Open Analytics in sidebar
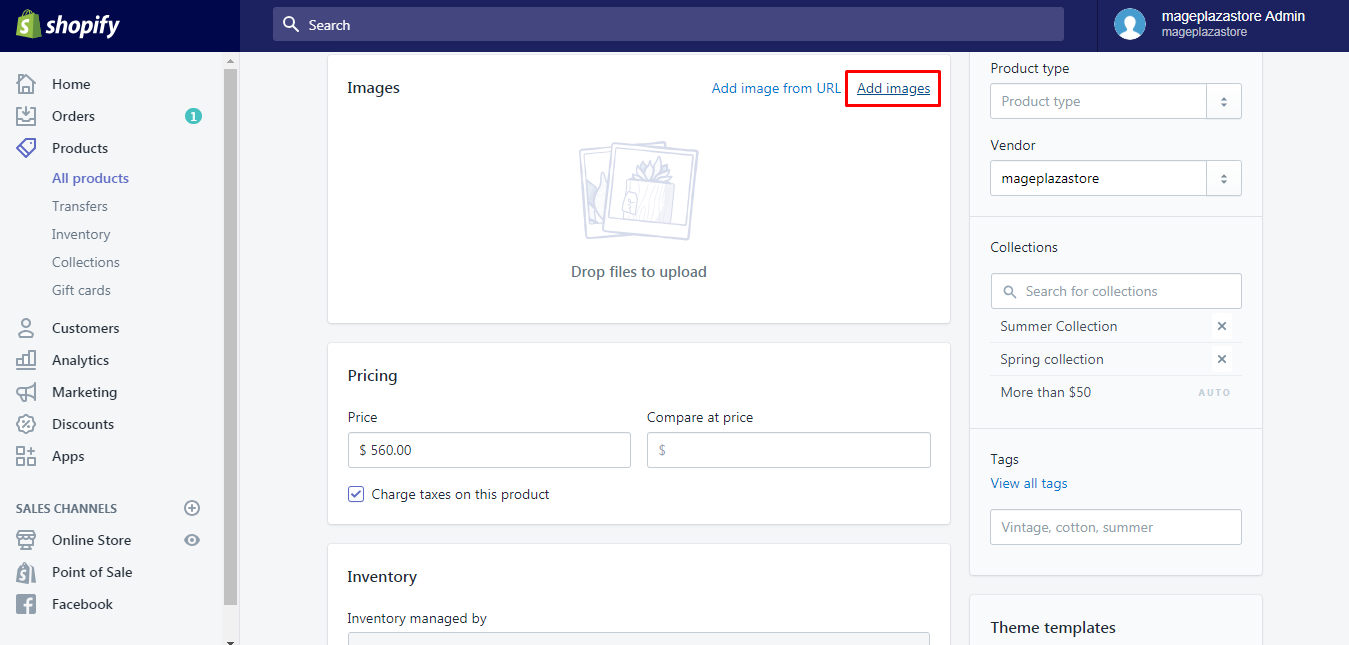This screenshot has height=645, width=1349. [80, 360]
